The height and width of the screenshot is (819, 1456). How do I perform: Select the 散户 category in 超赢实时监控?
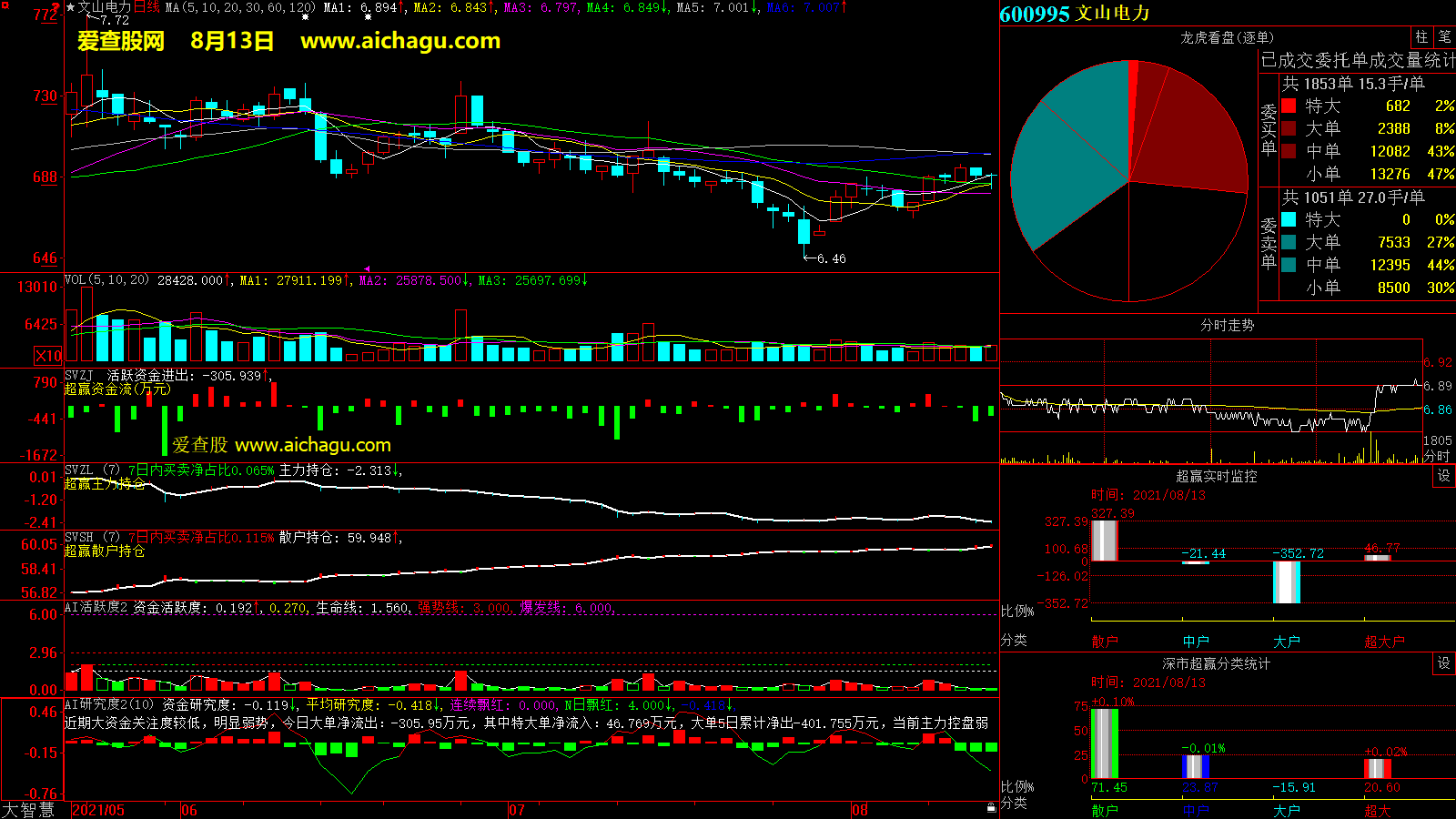click(1104, 642)
